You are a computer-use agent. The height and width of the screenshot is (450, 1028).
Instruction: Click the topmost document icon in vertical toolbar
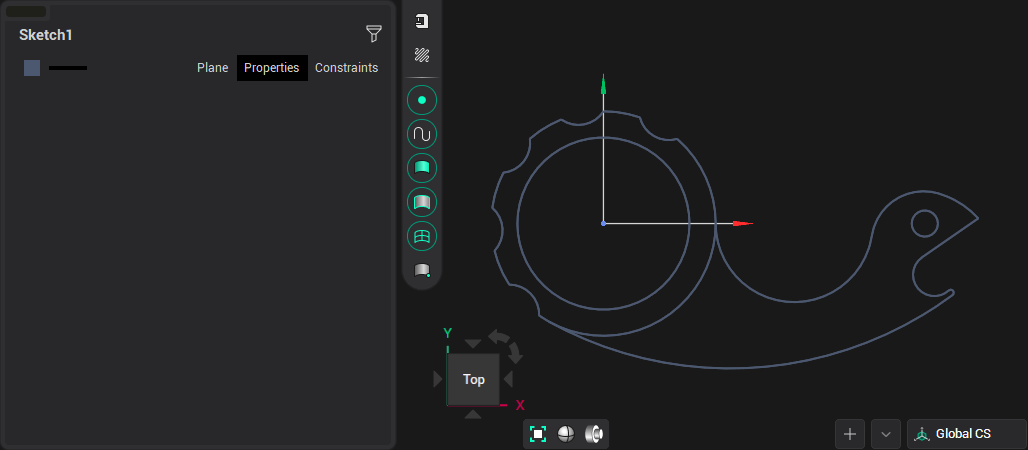pyautogui.click(x=422, y=21)
